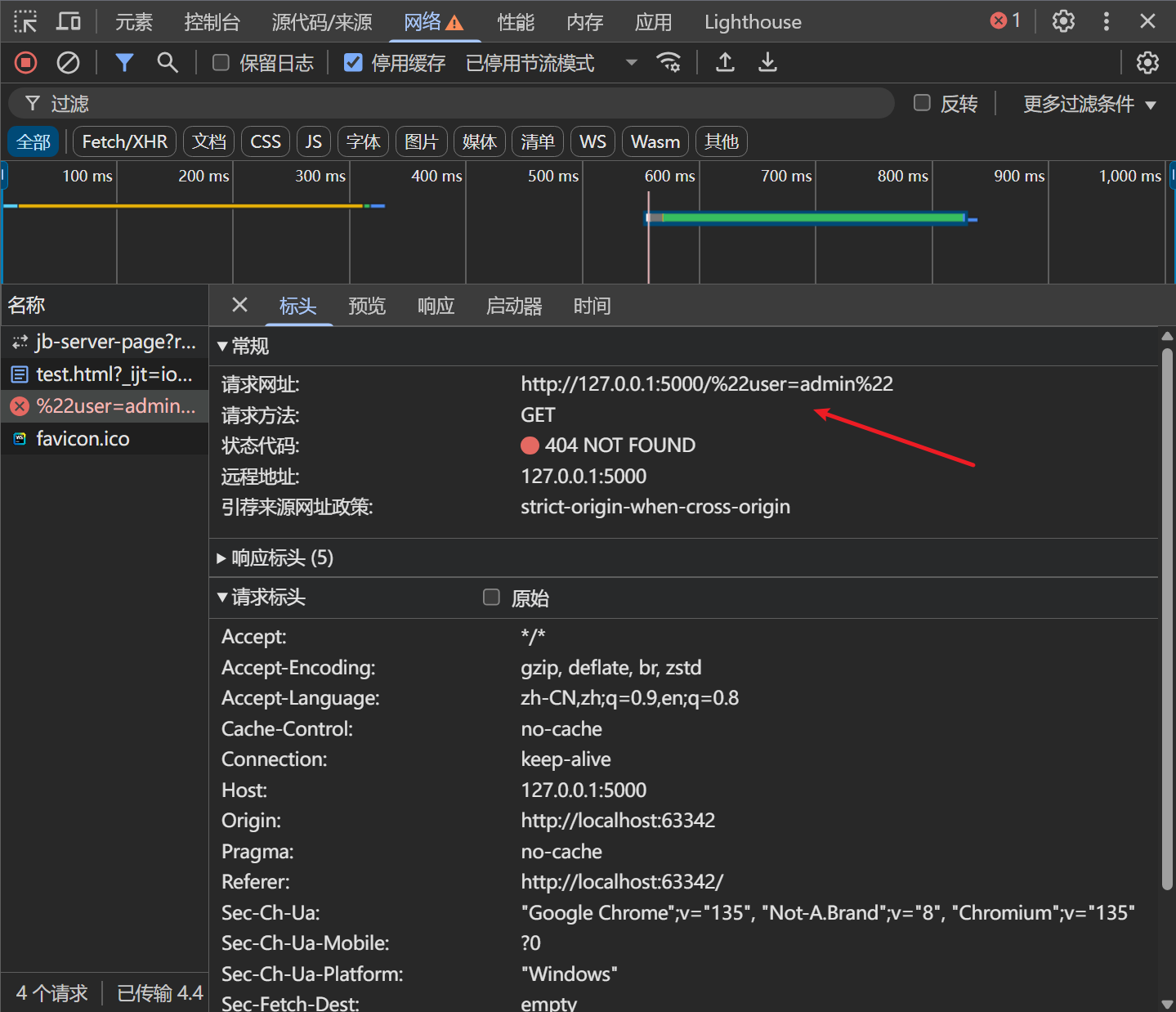
Task: Open the network panel settings gear
Action: [x=1147, y=62]
